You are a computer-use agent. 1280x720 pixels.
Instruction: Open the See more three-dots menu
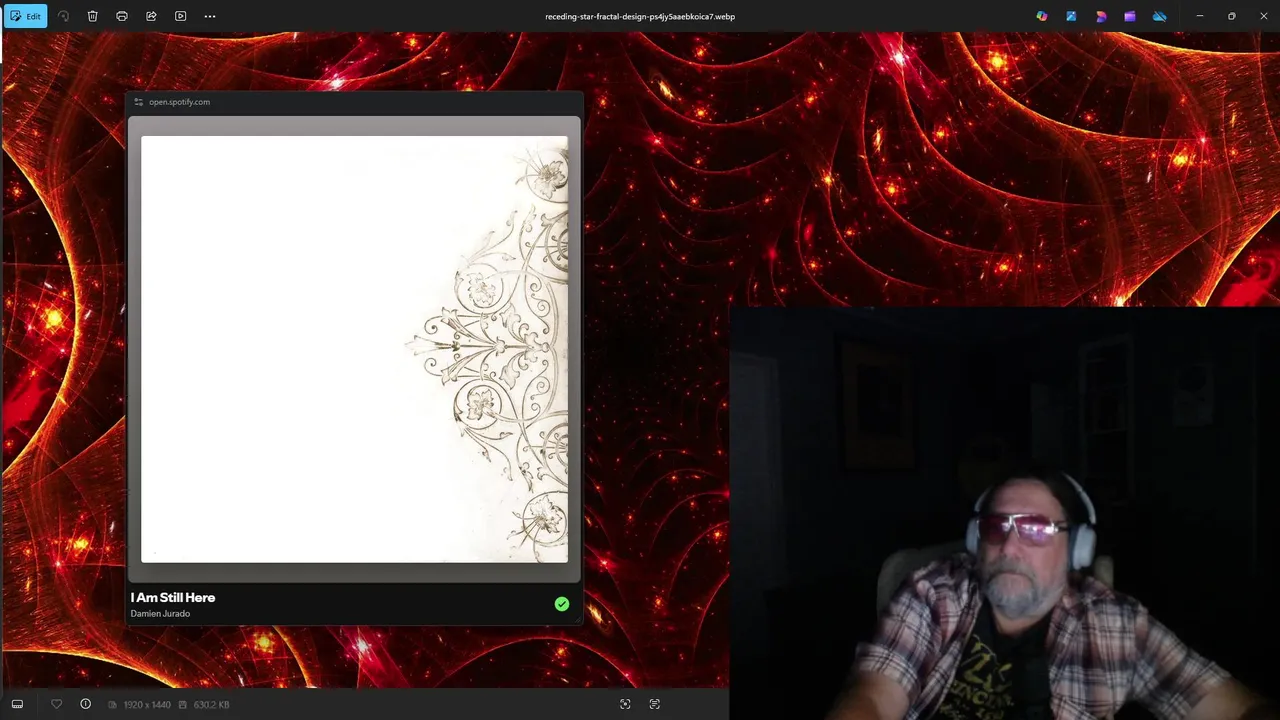coord(210,16)
